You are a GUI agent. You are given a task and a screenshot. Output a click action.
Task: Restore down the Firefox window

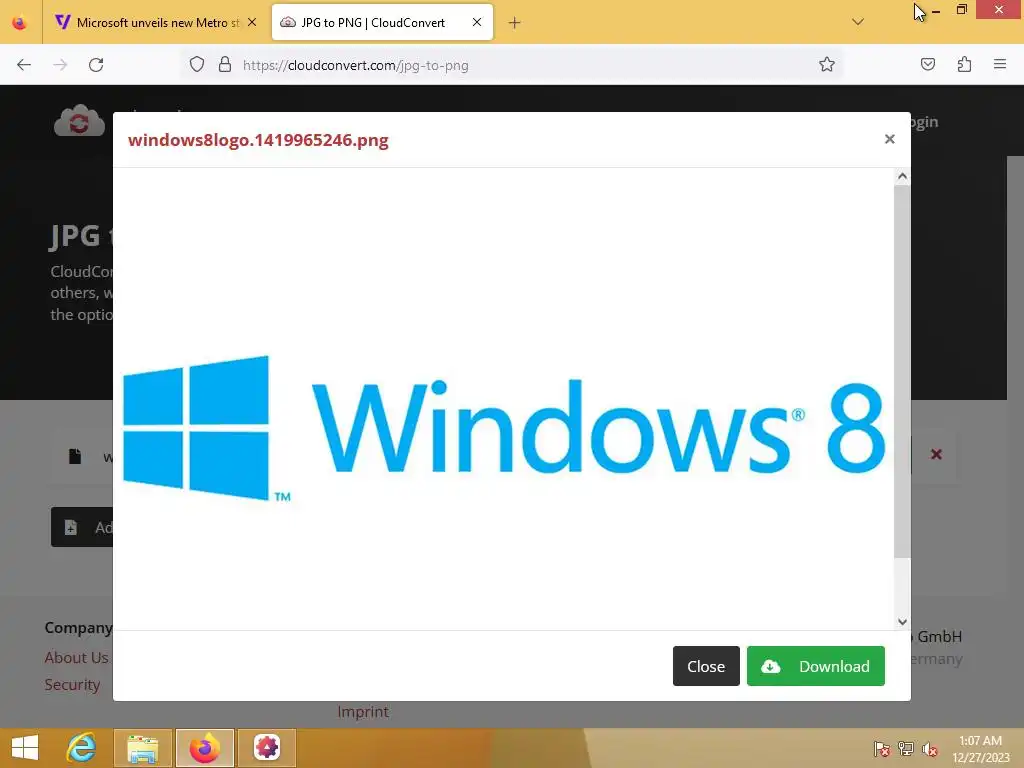click(961, 10)
